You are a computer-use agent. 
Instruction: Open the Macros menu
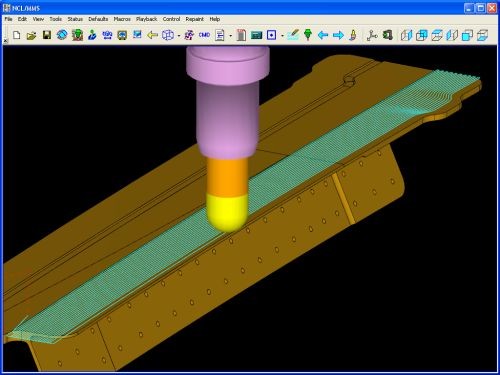(x=122, y=19)
